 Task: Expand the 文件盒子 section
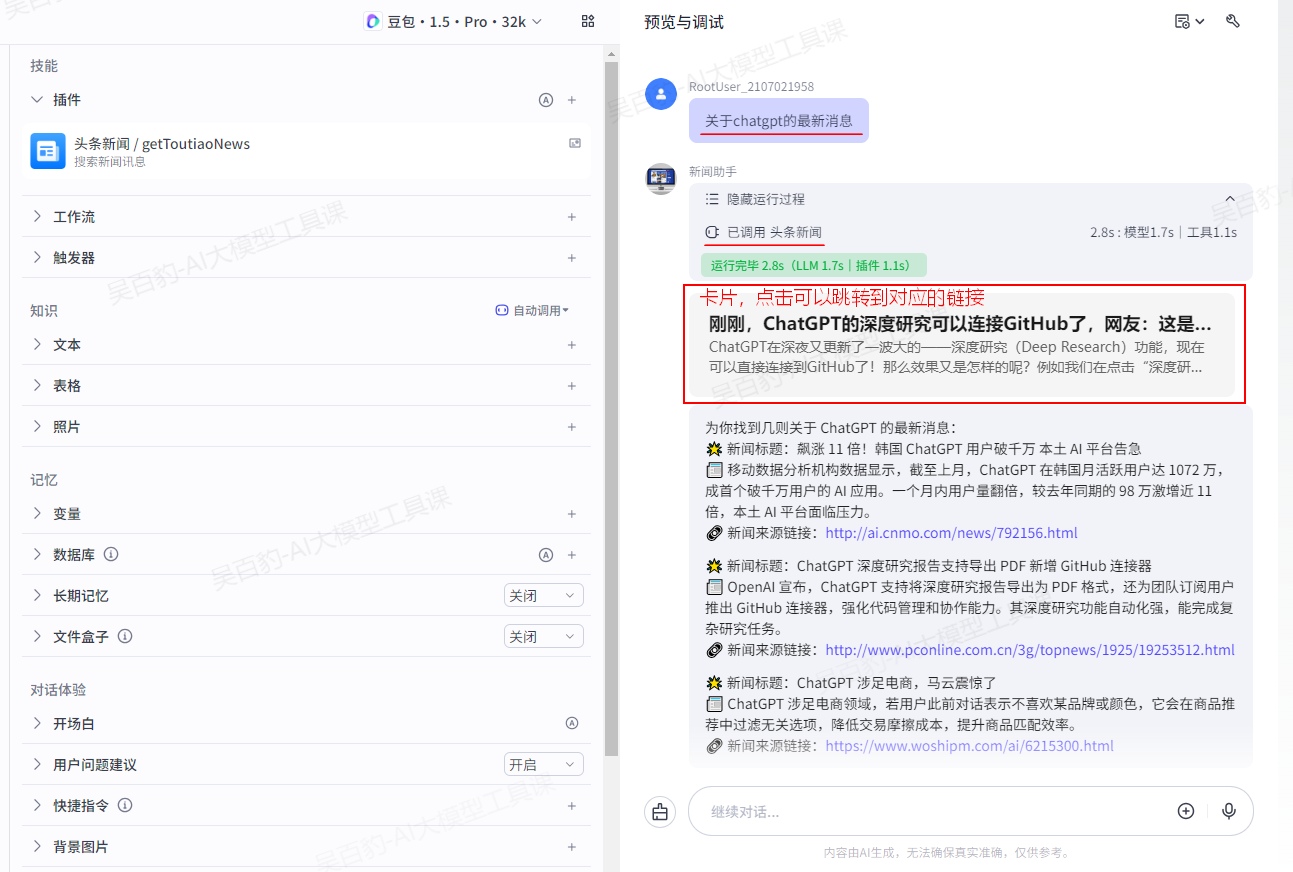tap(37, 637)
